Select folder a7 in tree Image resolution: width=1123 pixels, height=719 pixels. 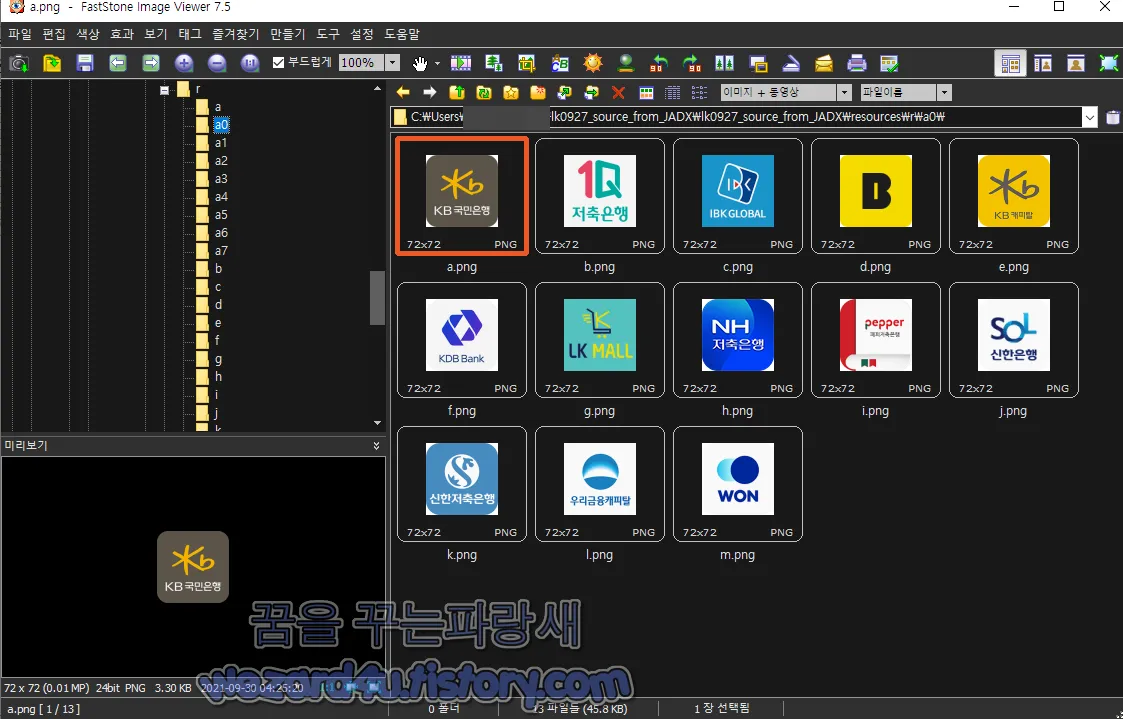221,251
